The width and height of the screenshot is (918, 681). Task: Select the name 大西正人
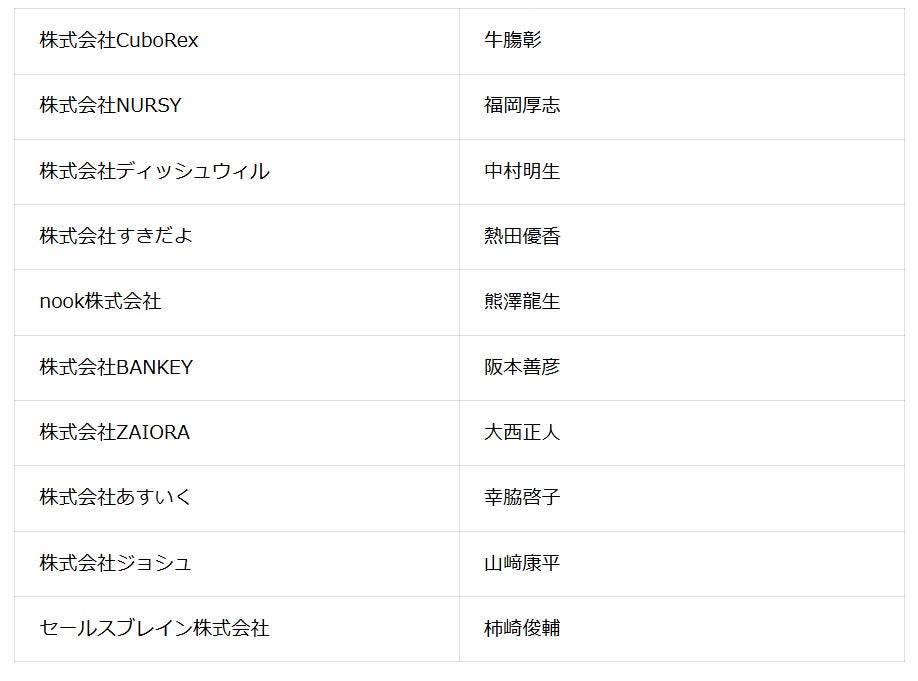(522, 432)
